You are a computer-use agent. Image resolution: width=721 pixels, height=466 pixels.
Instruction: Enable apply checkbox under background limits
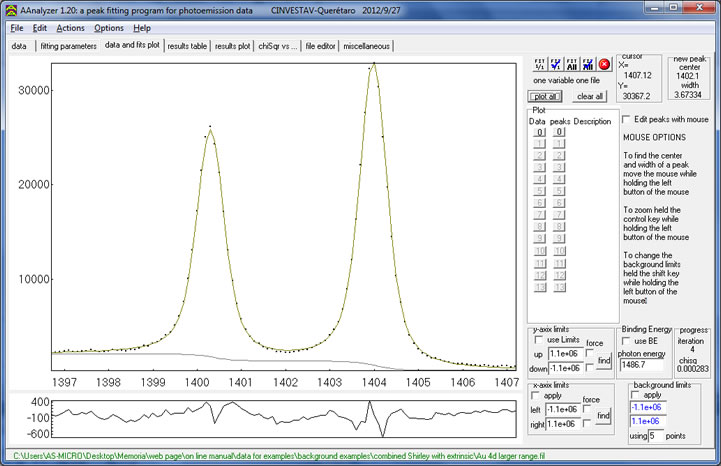(637, 393)
